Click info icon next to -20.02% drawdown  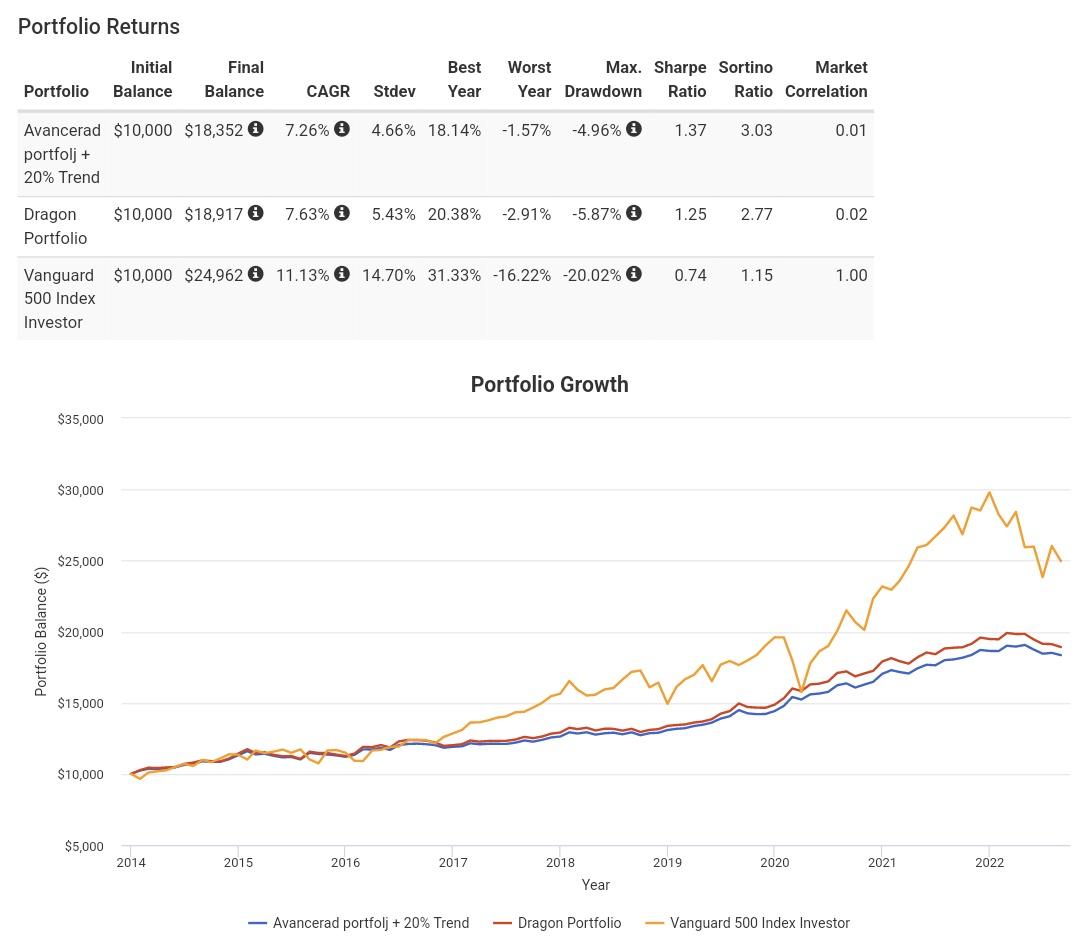tap(634, 275)
